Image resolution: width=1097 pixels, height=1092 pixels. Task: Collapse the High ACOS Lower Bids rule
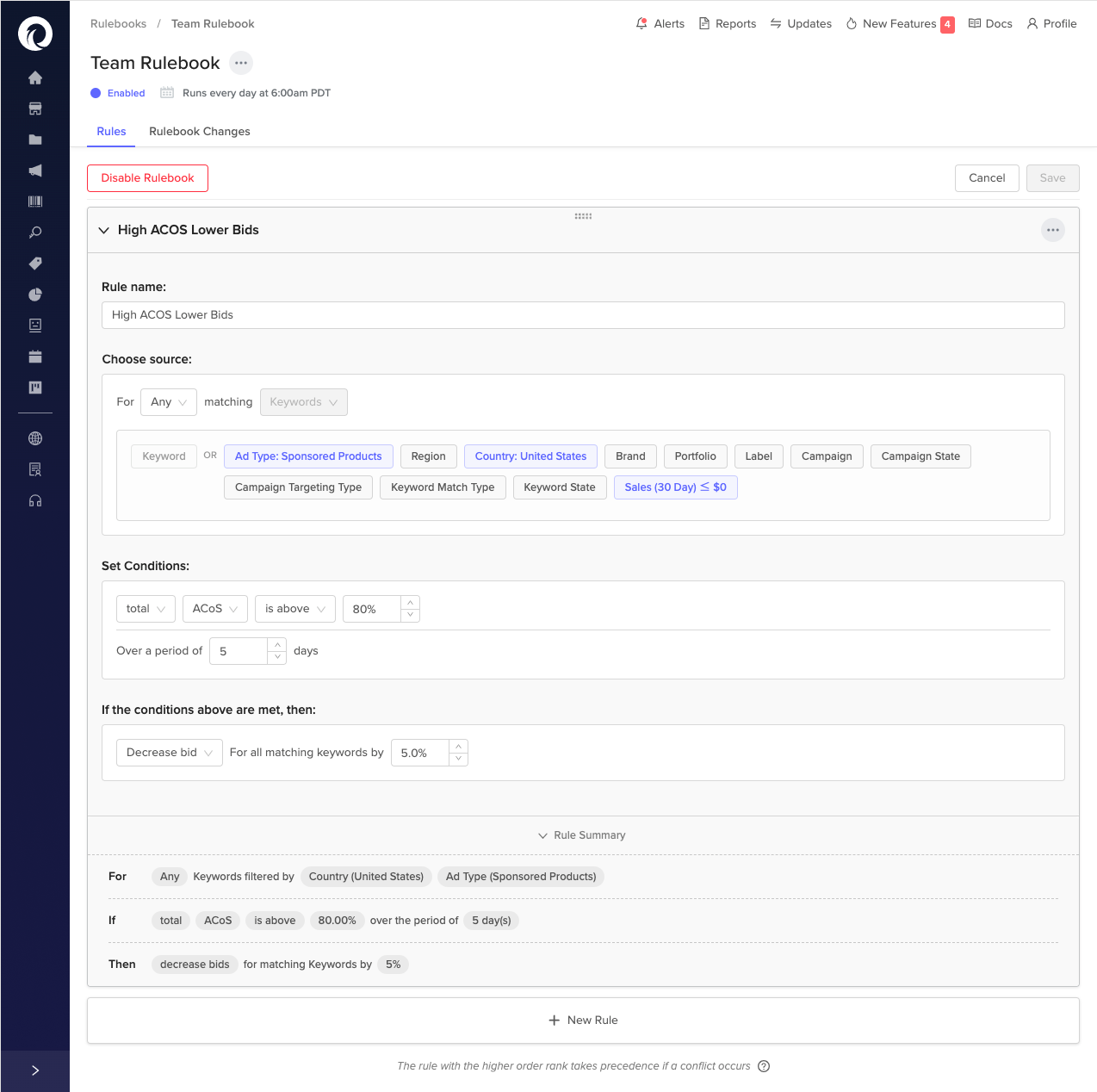point(103,230)
